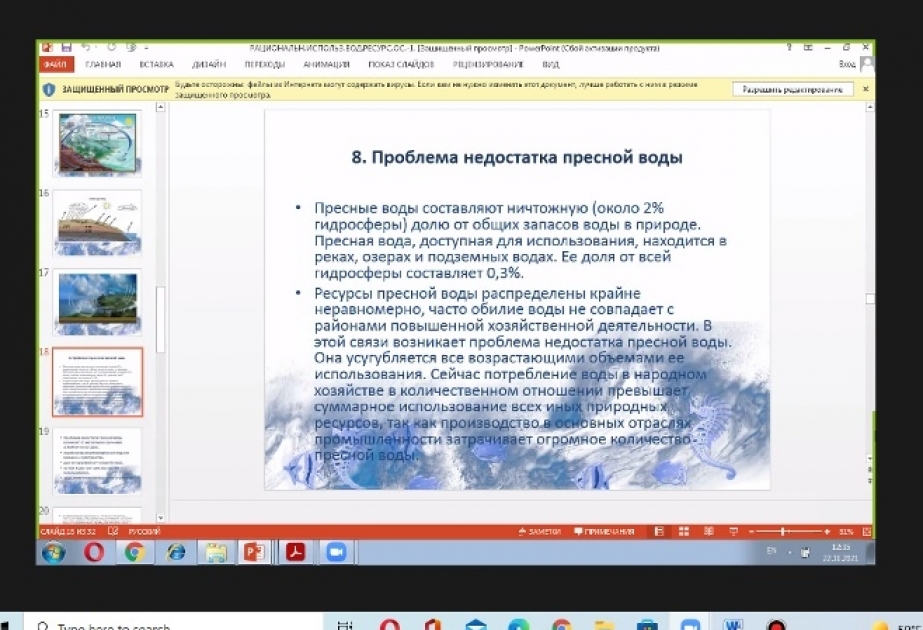Screen dimensions: 923x630
Task: Open the ПЕРЕХОДЫ ribbon tab
Action: pyautogui.click(x=265, y=64)
